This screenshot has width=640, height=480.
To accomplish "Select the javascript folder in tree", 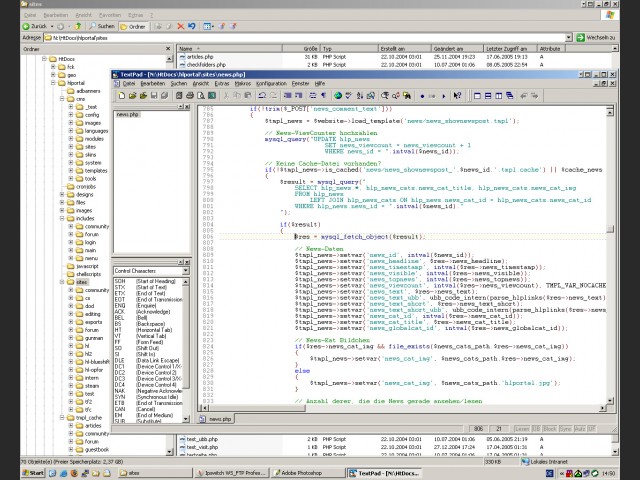I will tap(87, 266).
